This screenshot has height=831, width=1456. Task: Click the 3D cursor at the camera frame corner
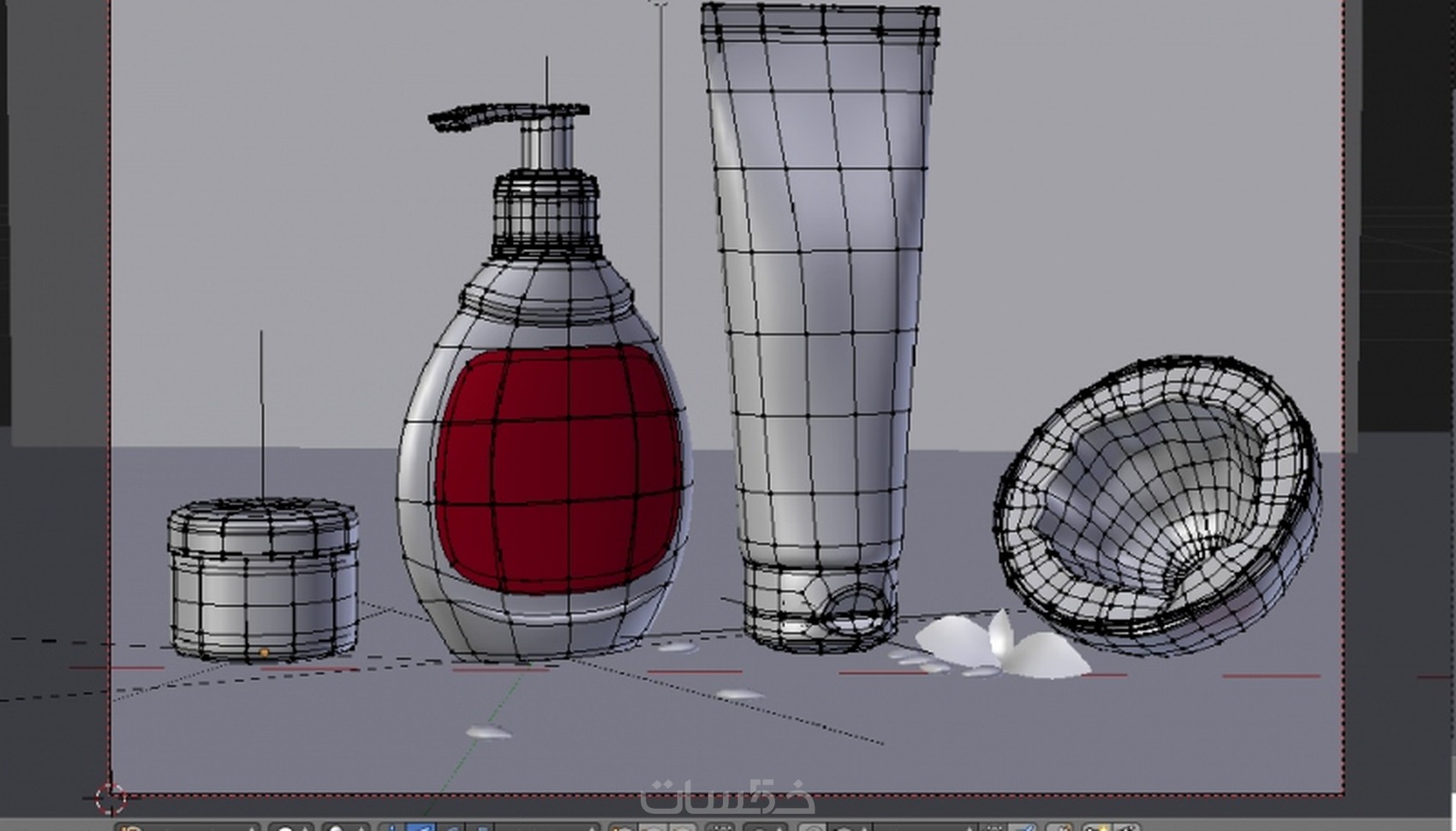[x=110, y=798]
